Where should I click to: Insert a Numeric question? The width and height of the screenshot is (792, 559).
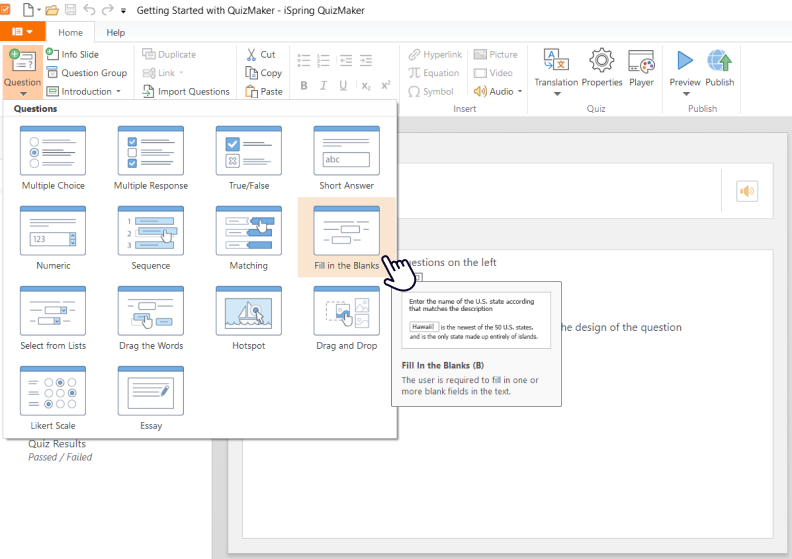click(53, 238)
